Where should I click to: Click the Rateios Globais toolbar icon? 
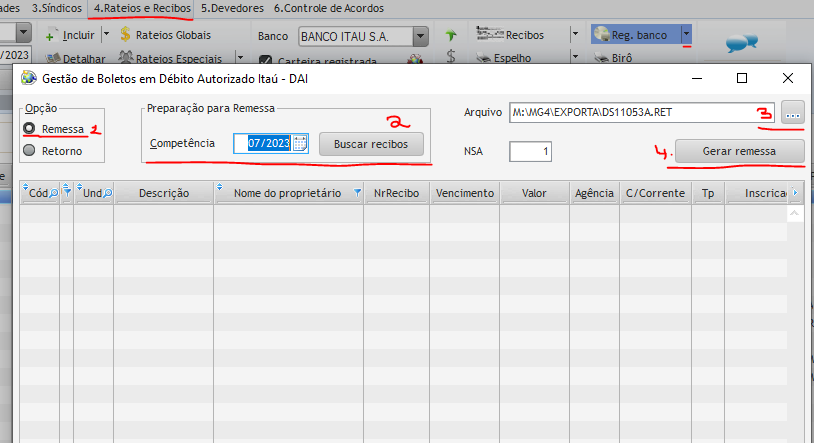click(126, 35)
